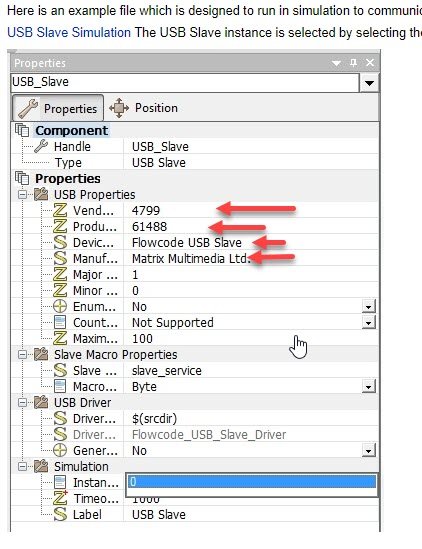Collapse the Slave Macro Properties group

point(22,354)
